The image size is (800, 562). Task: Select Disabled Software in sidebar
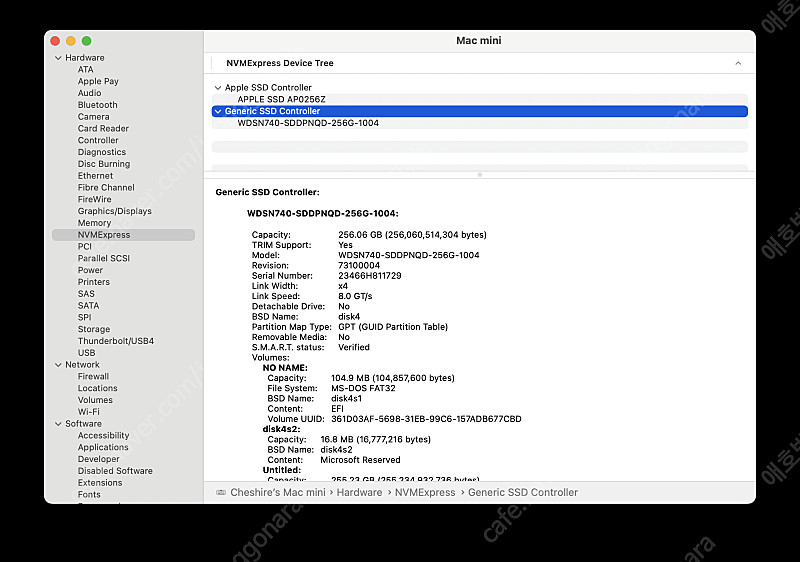click(115, 471)
